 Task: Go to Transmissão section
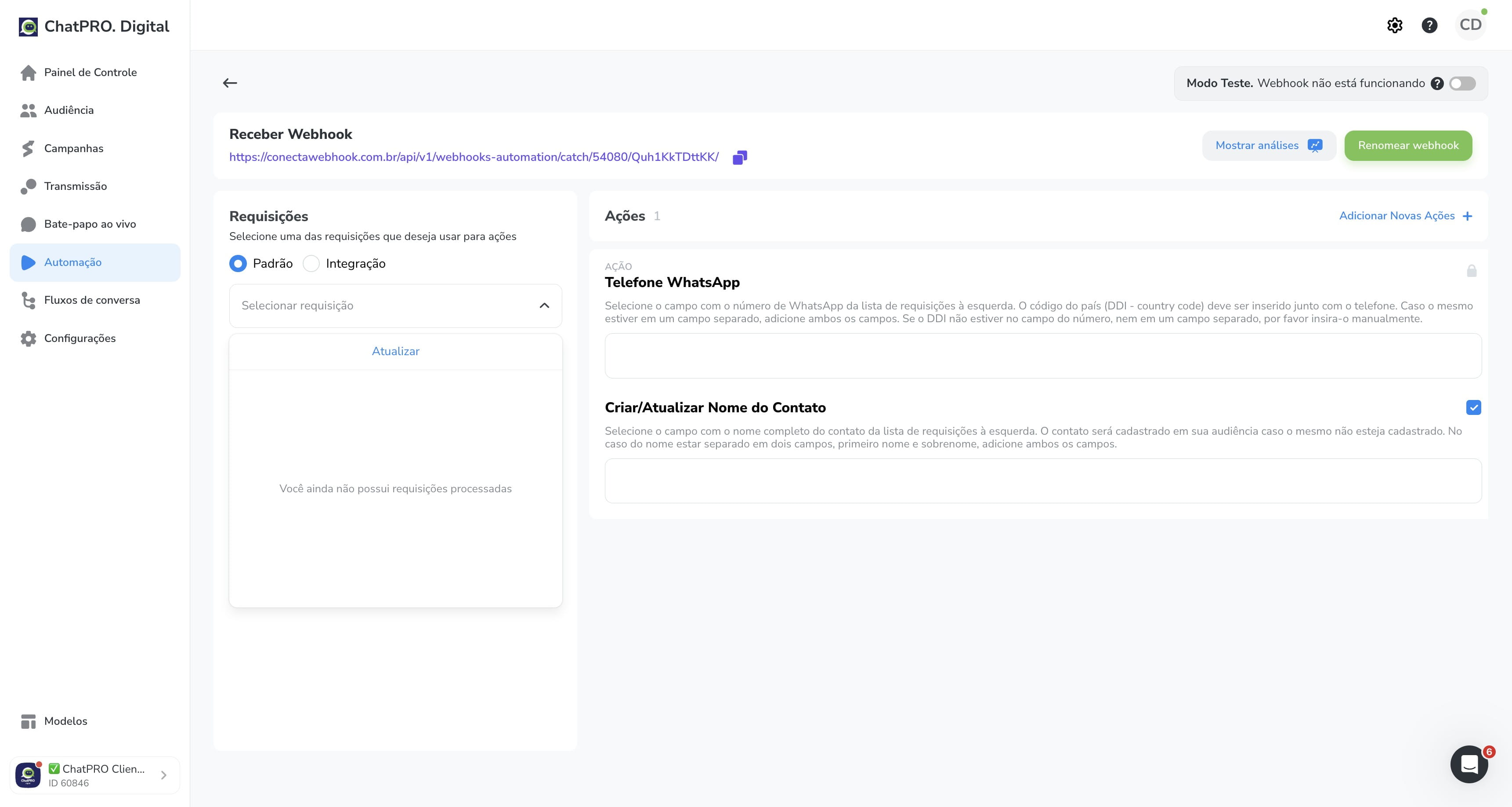point(95,186)
